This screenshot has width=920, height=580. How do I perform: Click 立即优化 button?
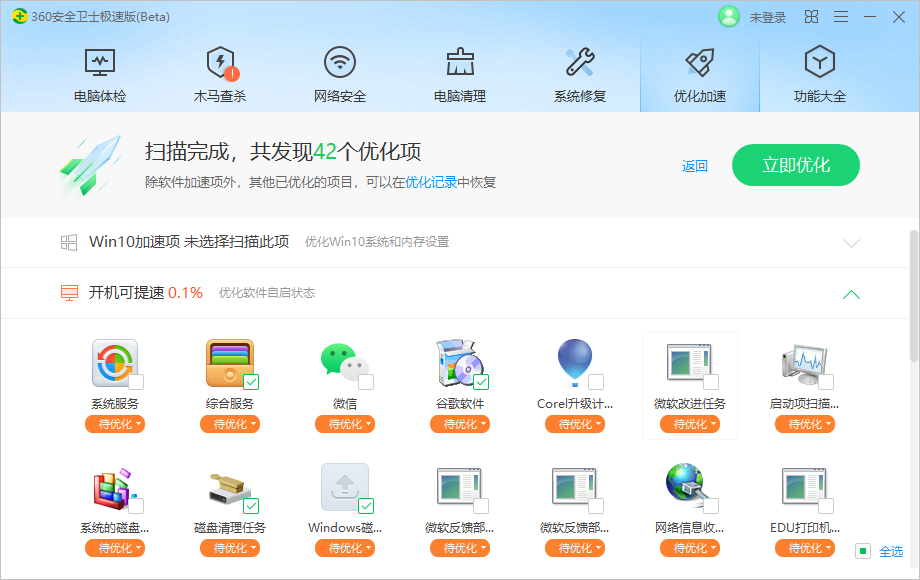point(796,165)
